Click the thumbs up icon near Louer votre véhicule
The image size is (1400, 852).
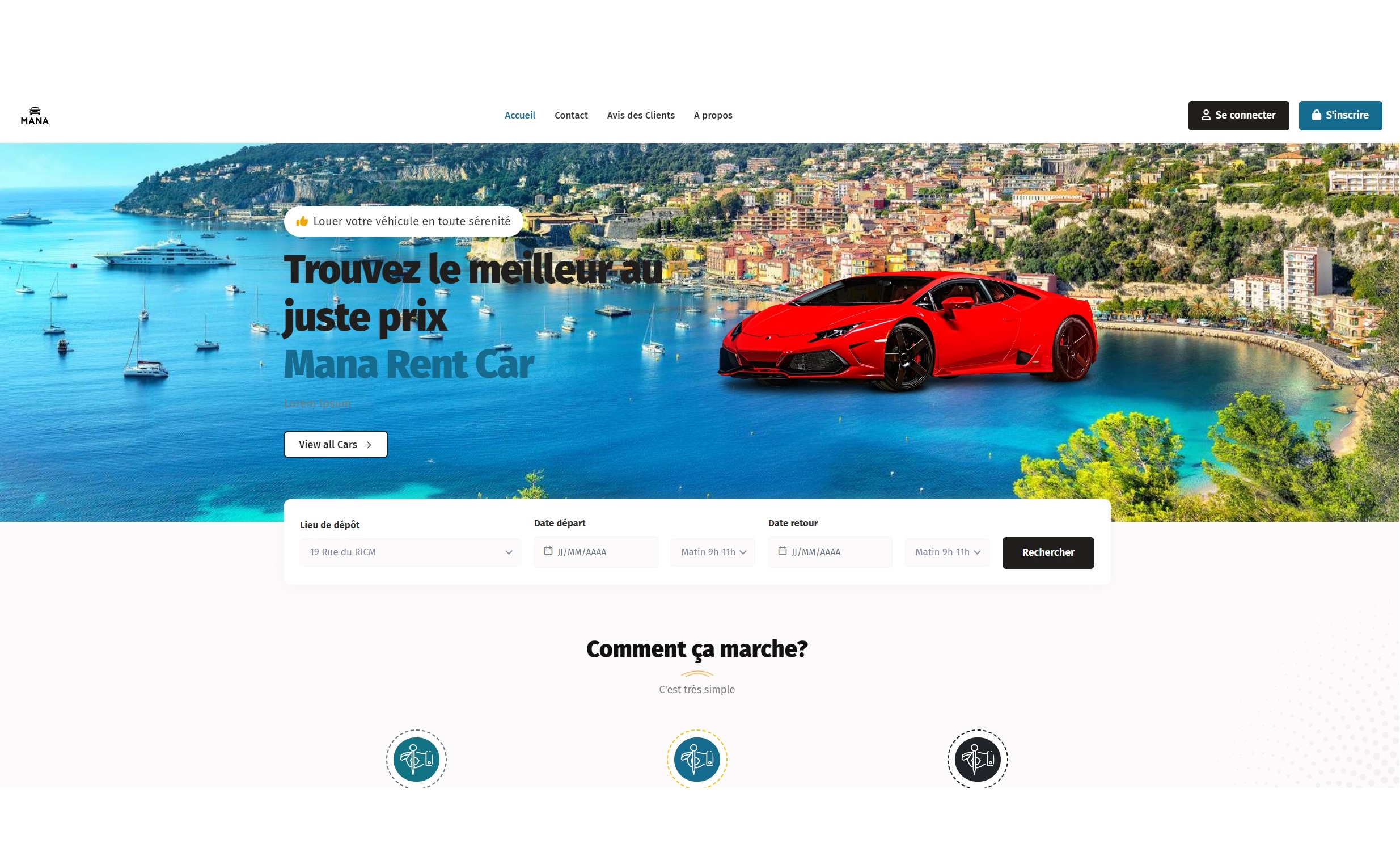click(302, 220)
